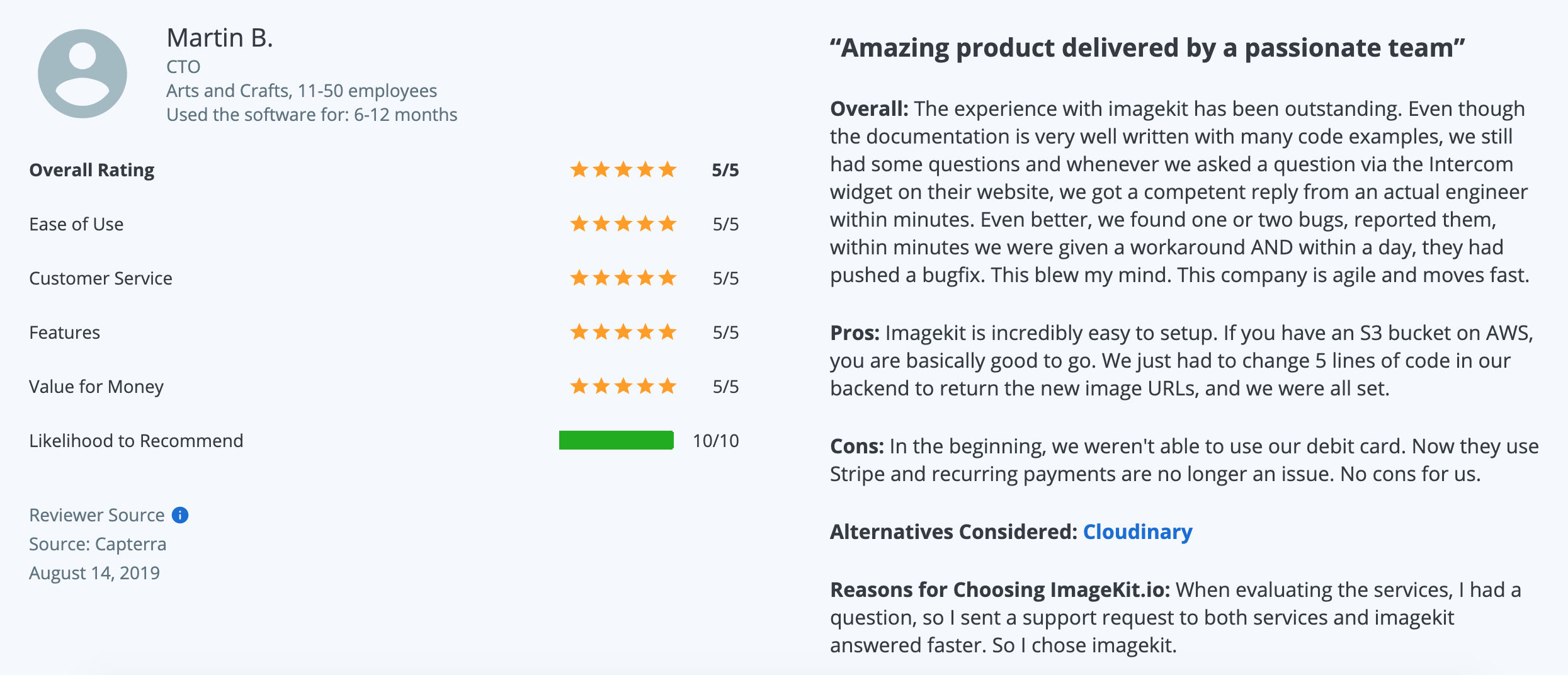
Task: Click the Pros paragraph label
Action: [855, 333]
